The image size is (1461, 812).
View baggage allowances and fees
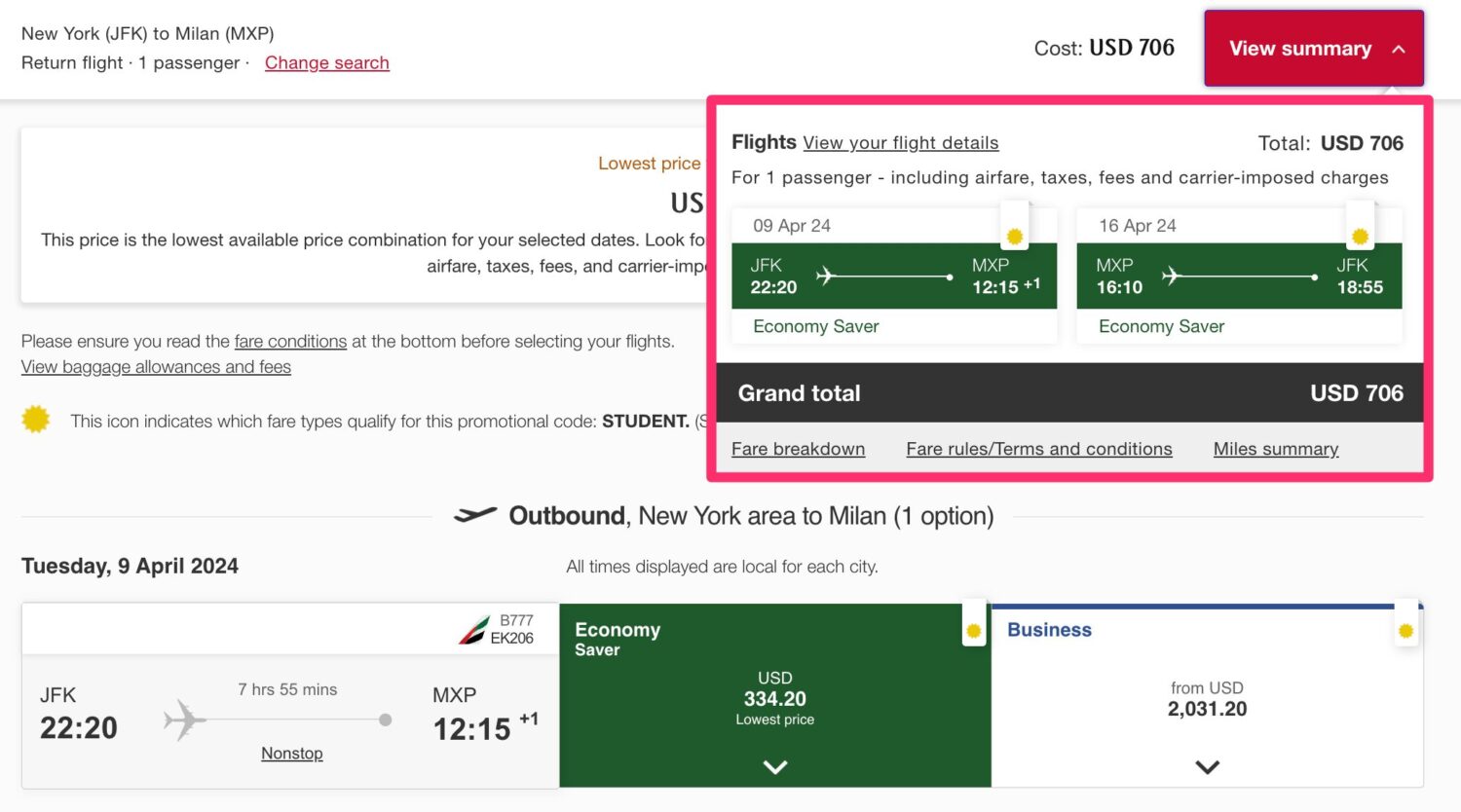coord(155,366)
